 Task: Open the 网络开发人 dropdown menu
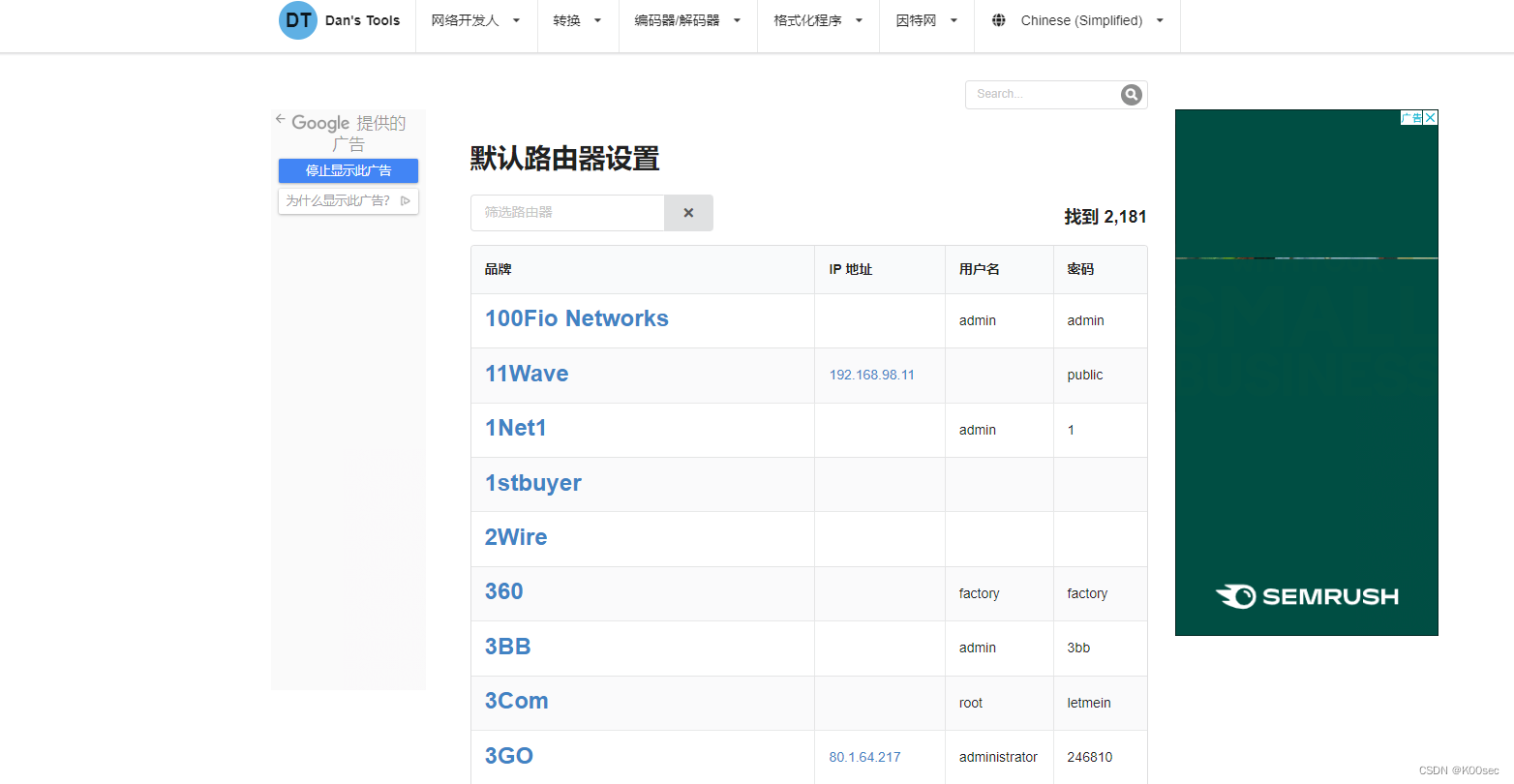tap(476, 20)
